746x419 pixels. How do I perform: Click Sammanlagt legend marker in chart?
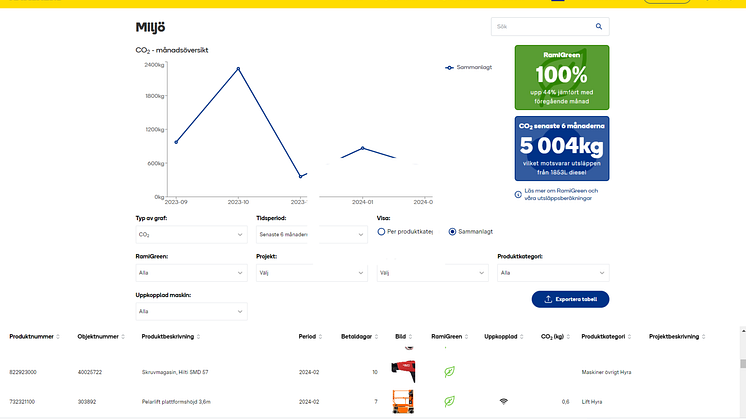tap(449, 68)
